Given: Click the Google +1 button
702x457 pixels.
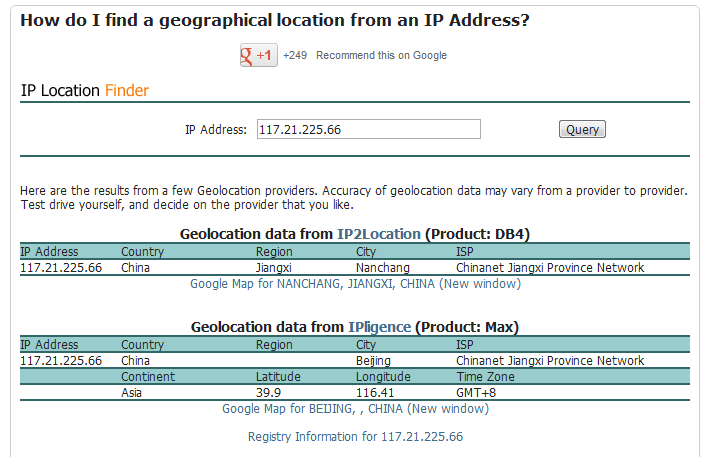Looking at the screenshot, I should tap(259, 55).
